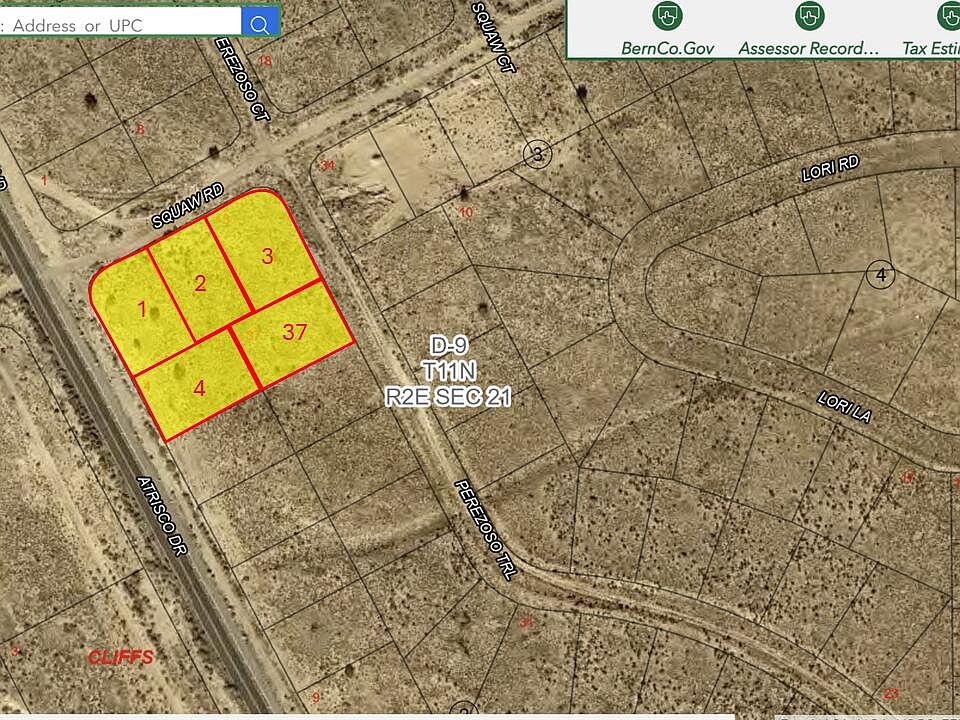Click the Lori Rd street label
Image resolution: width=960 pixels, height=720 pixels.
coord(831,168)
